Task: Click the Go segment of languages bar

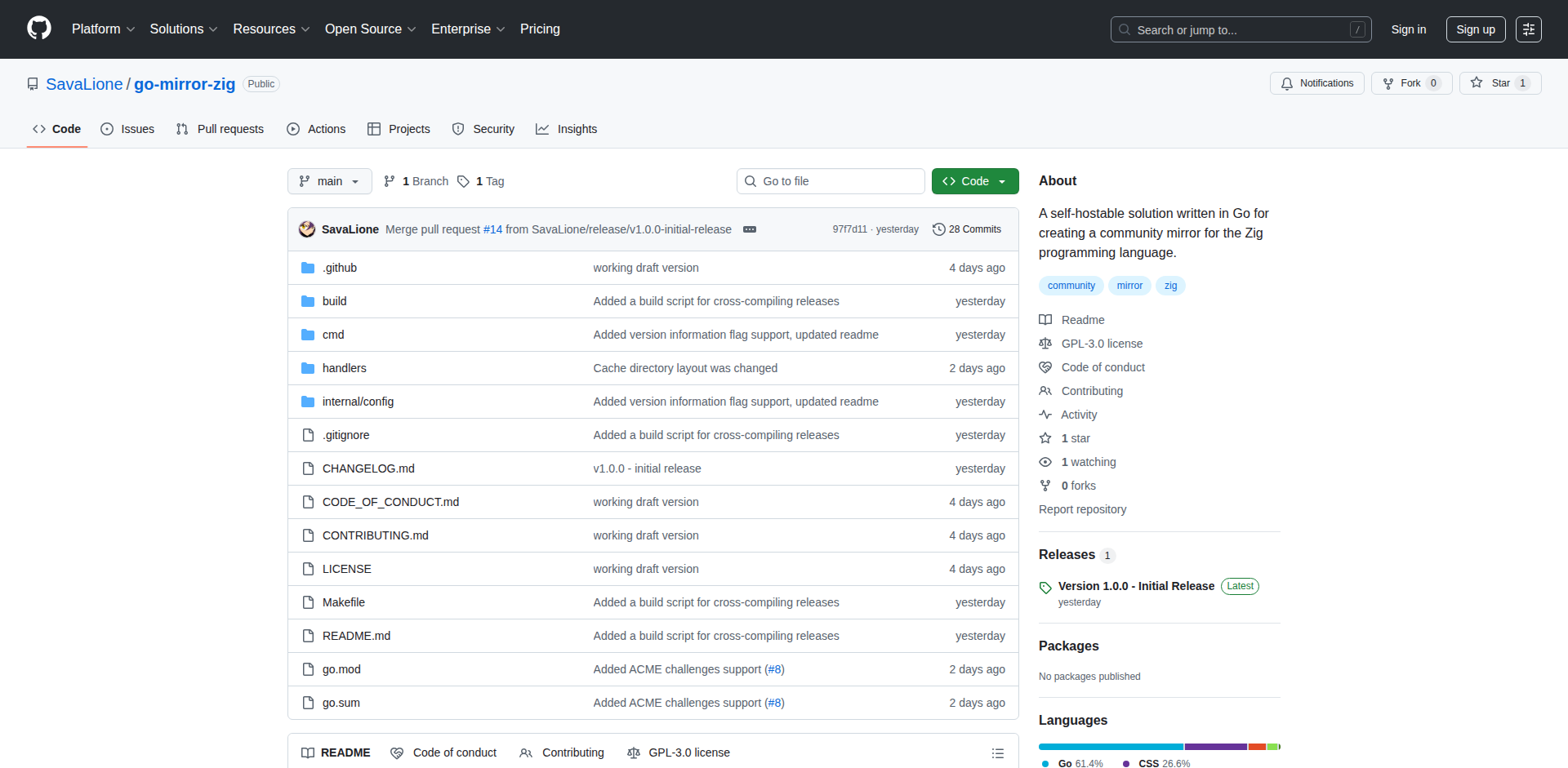Action: [1111, 747]
